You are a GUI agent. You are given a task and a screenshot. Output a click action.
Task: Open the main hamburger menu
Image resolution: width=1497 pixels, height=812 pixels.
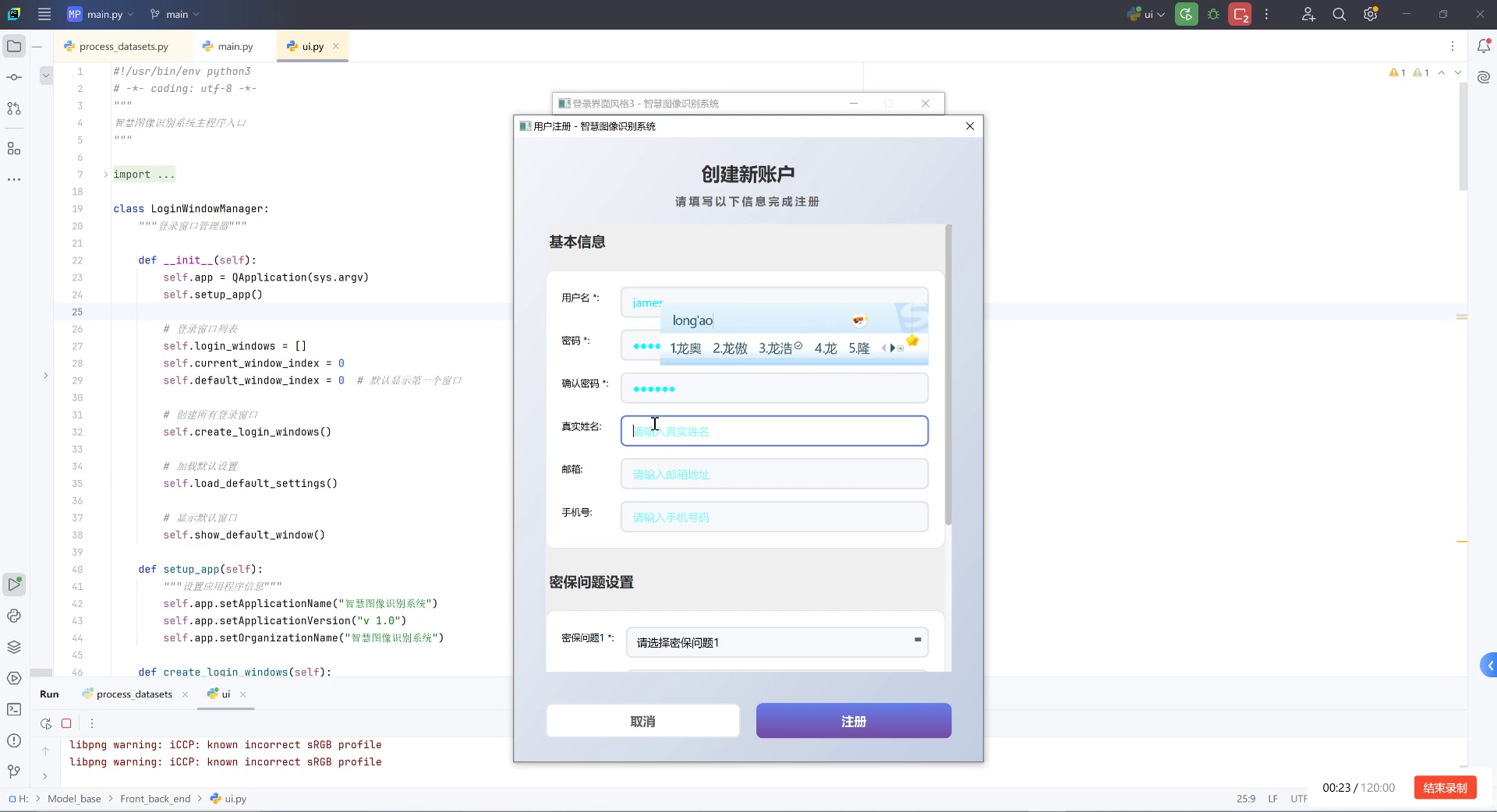[44, 14]
